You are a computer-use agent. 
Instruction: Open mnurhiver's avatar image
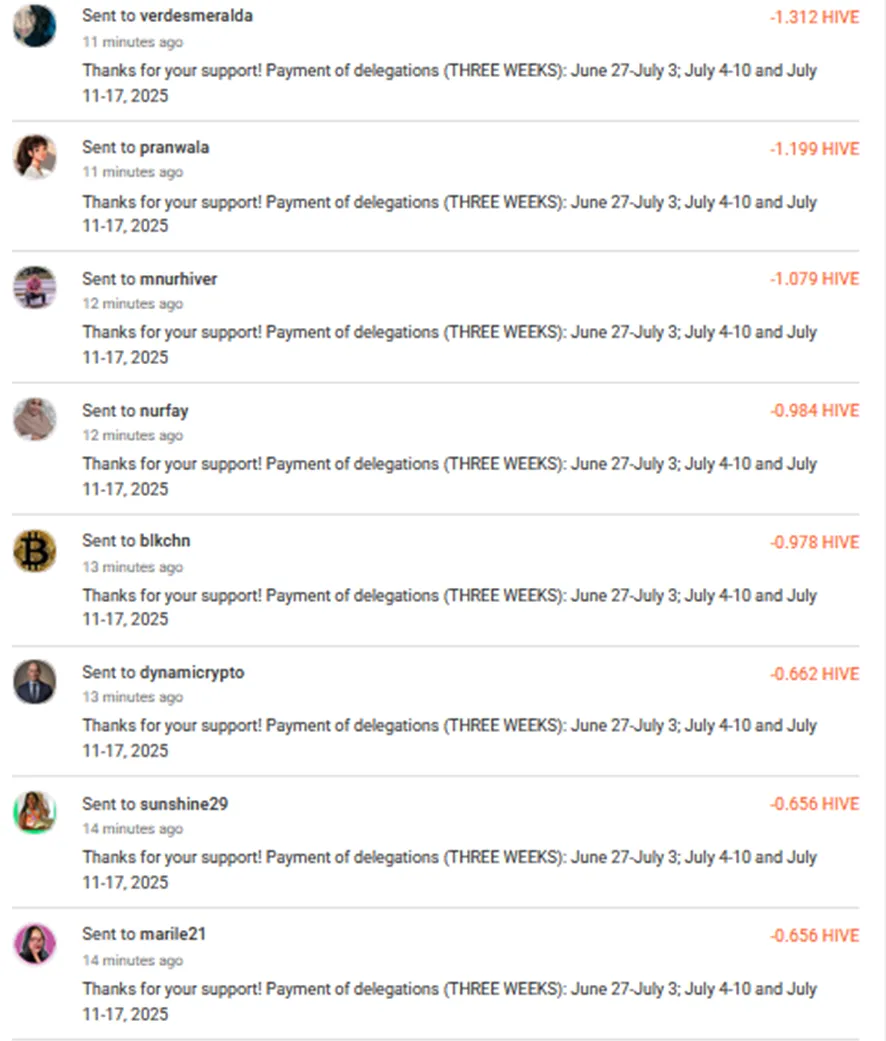pyautogui.click(x=35, y=287)
